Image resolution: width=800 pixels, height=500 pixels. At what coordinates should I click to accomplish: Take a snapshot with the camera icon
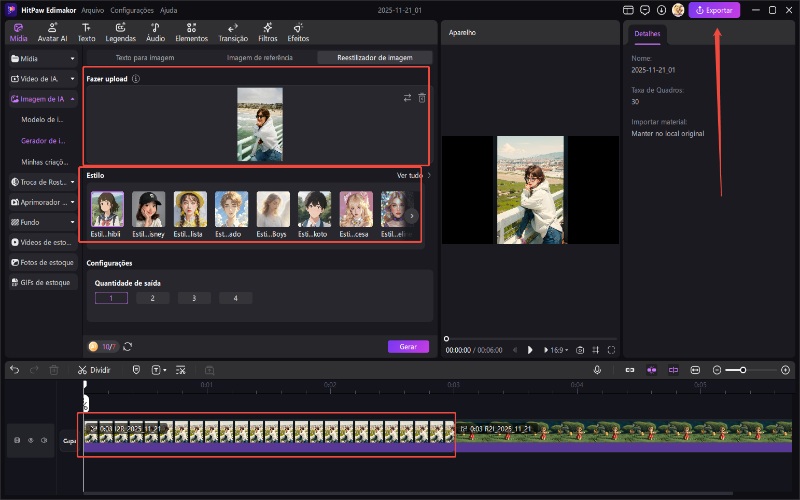point(579,350)
